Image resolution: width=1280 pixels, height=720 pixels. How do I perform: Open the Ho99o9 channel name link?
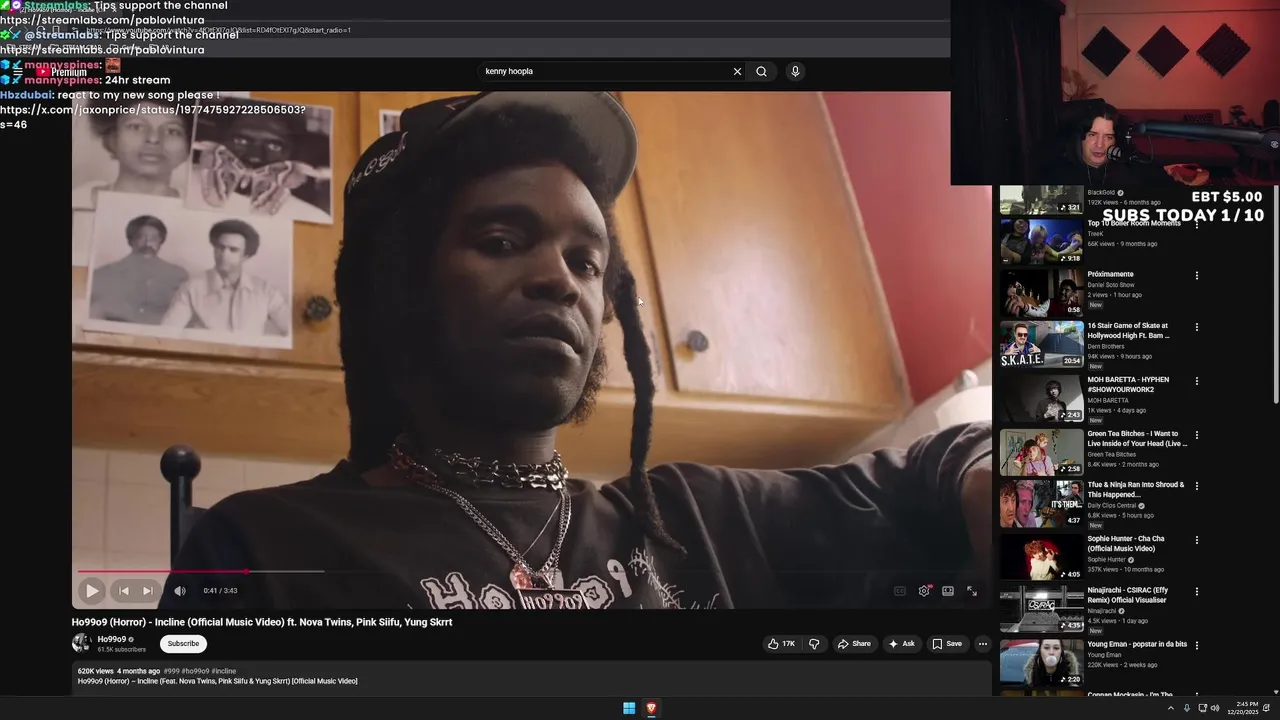112,639
